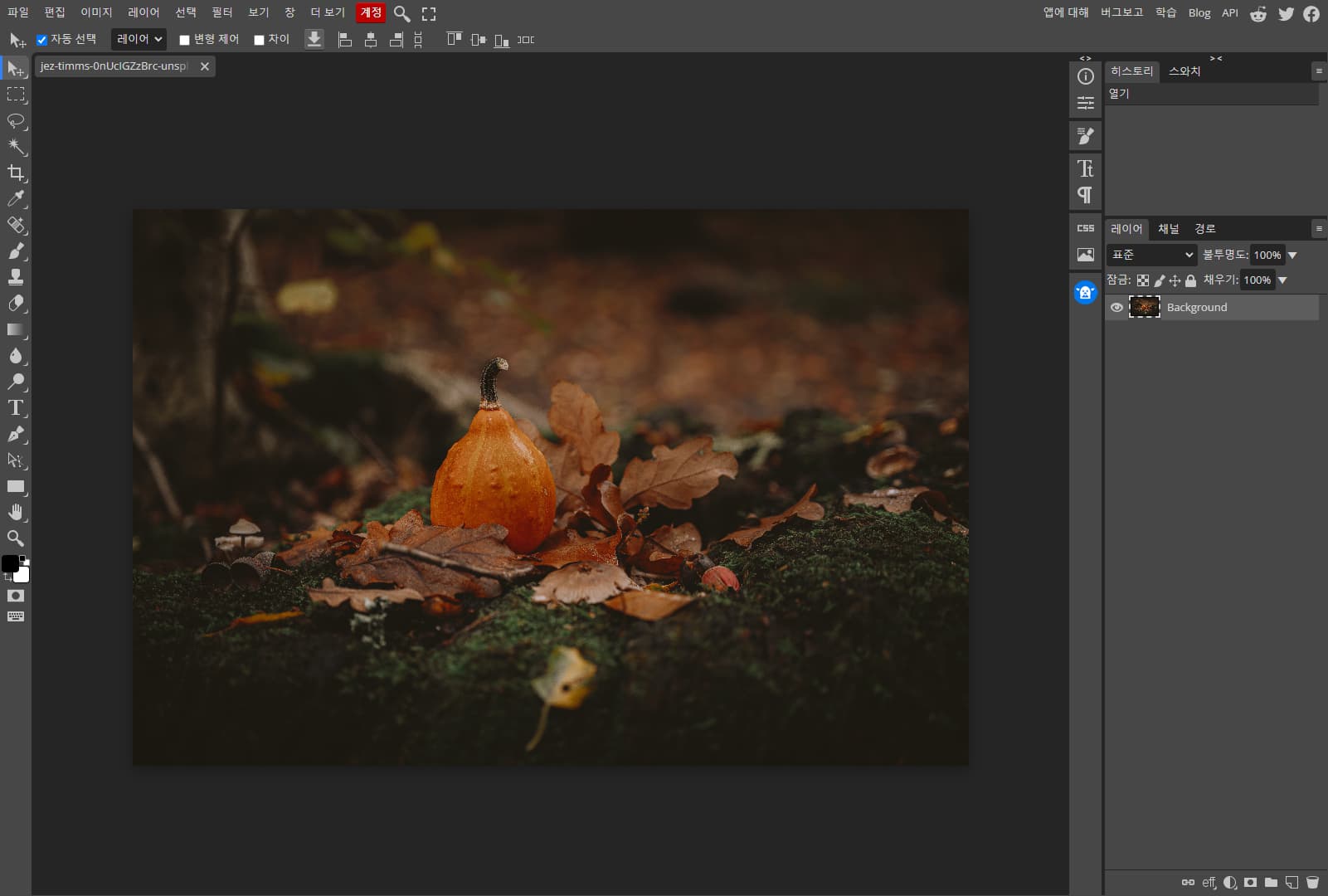
Task: Toggle Quick Mask mode icon
Action: (x=16, y=596)
